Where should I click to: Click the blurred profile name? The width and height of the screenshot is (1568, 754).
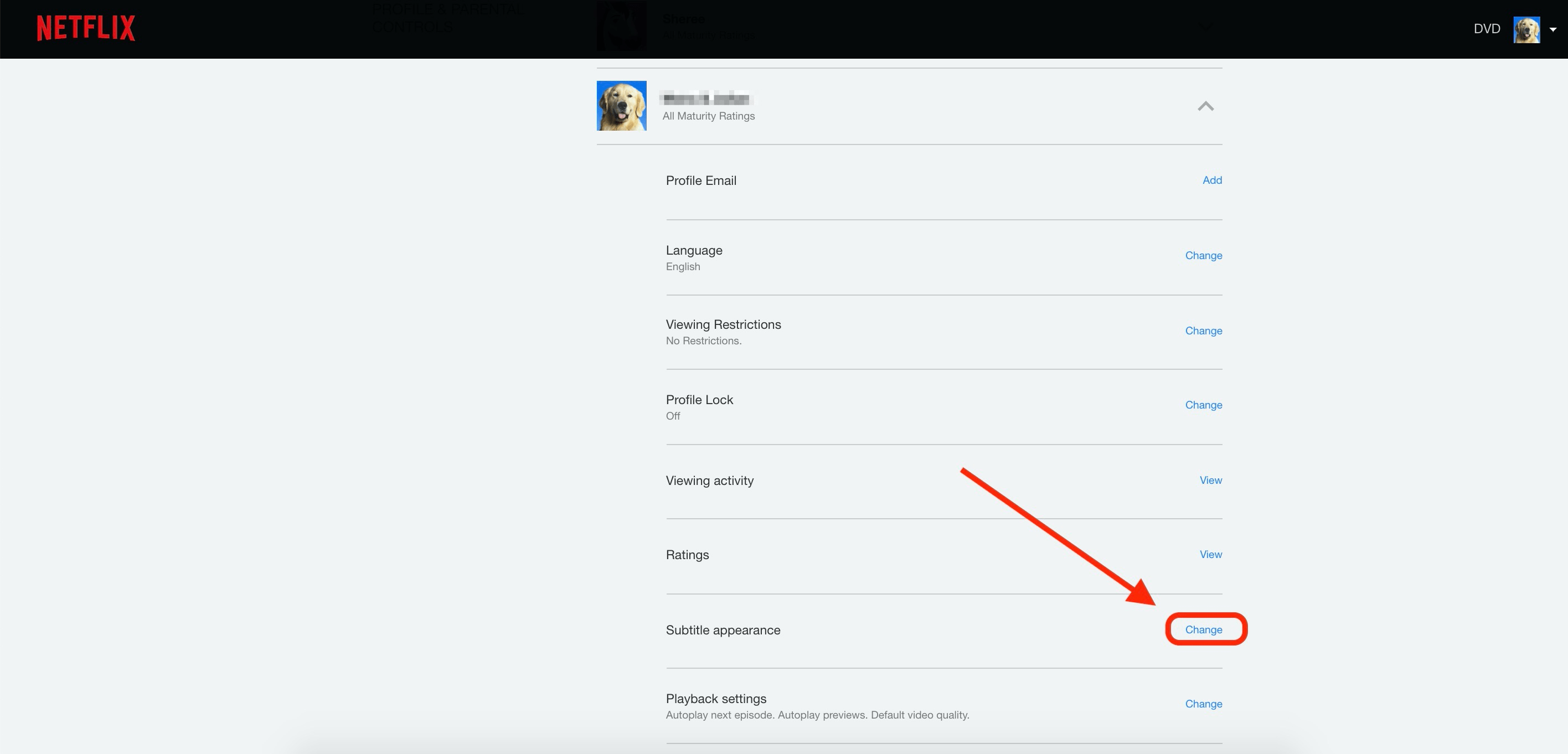coord(706,98)
